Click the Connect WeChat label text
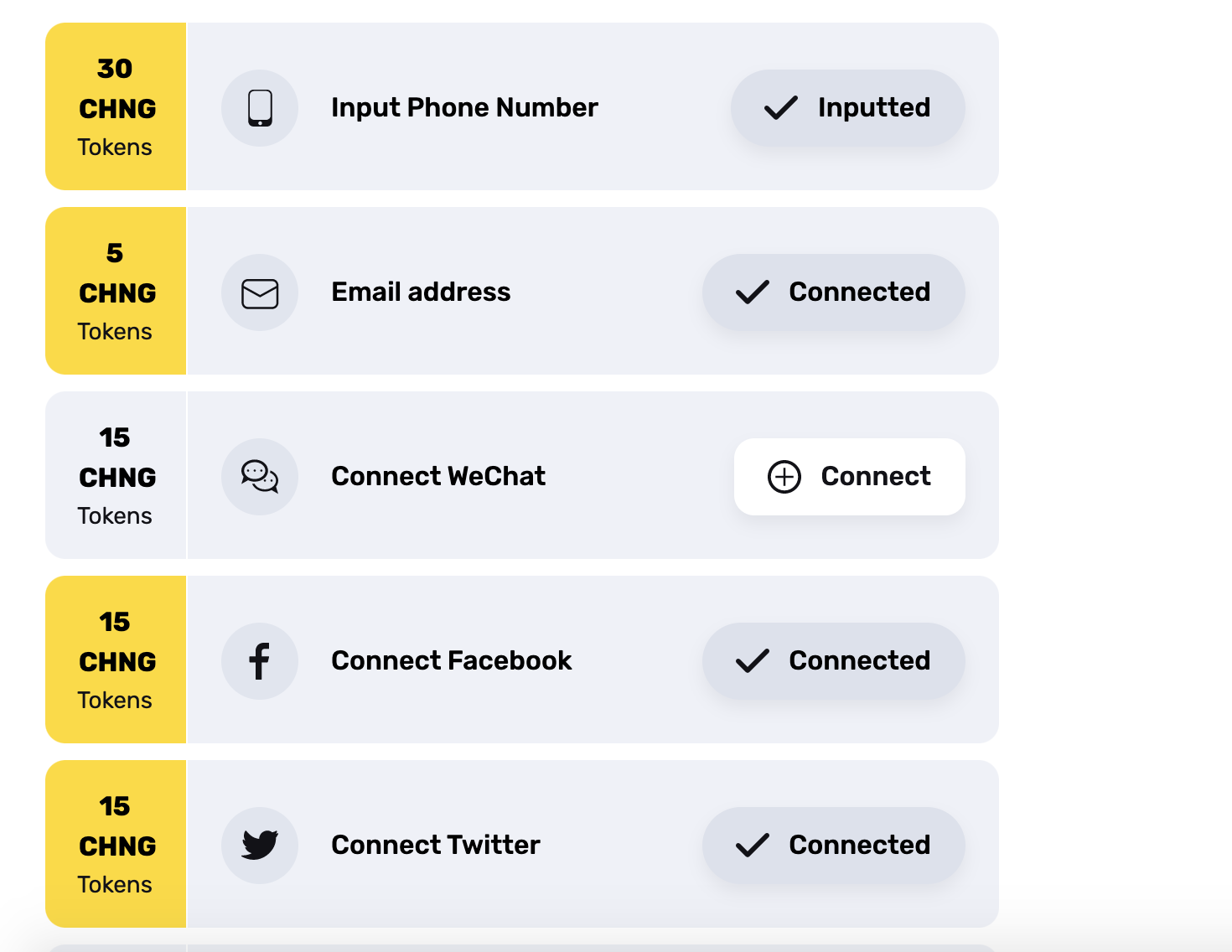 click(x=438, y=477)
